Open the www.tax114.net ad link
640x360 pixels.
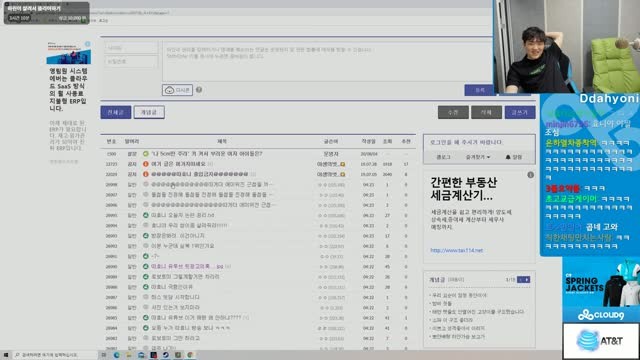pos(456,250)
